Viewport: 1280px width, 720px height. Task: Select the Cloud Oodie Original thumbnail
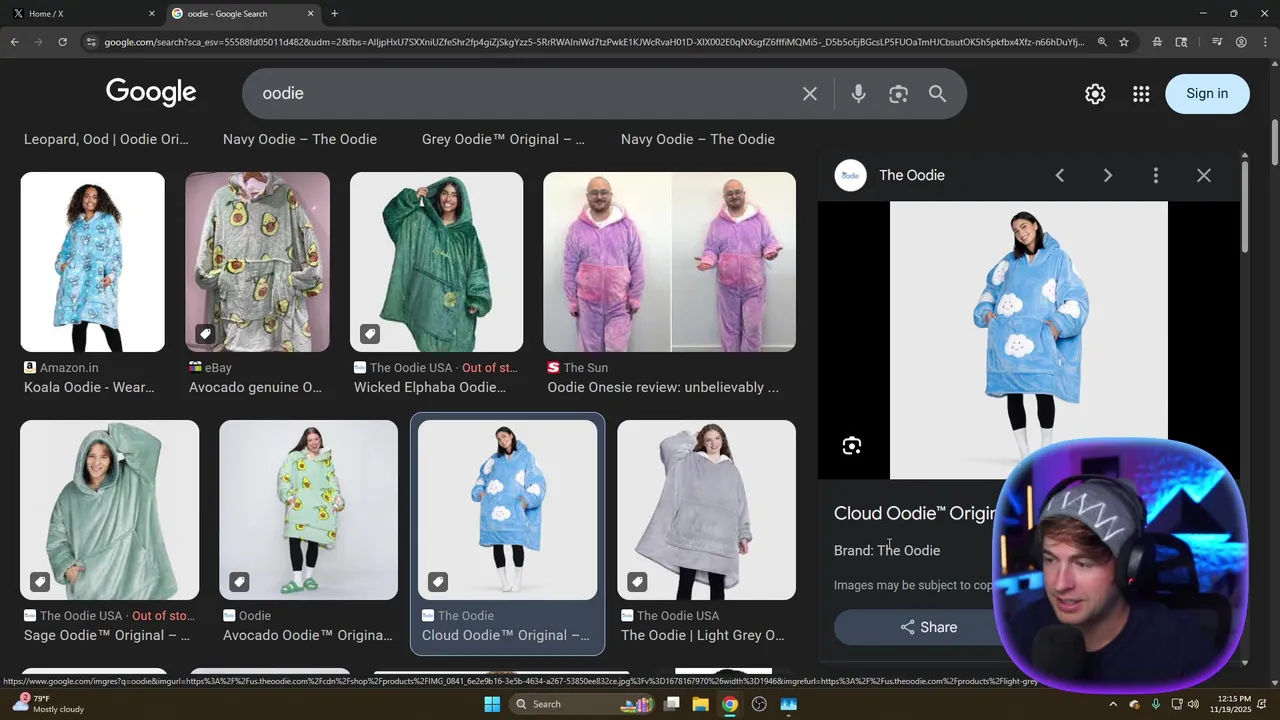pos(507,510)
